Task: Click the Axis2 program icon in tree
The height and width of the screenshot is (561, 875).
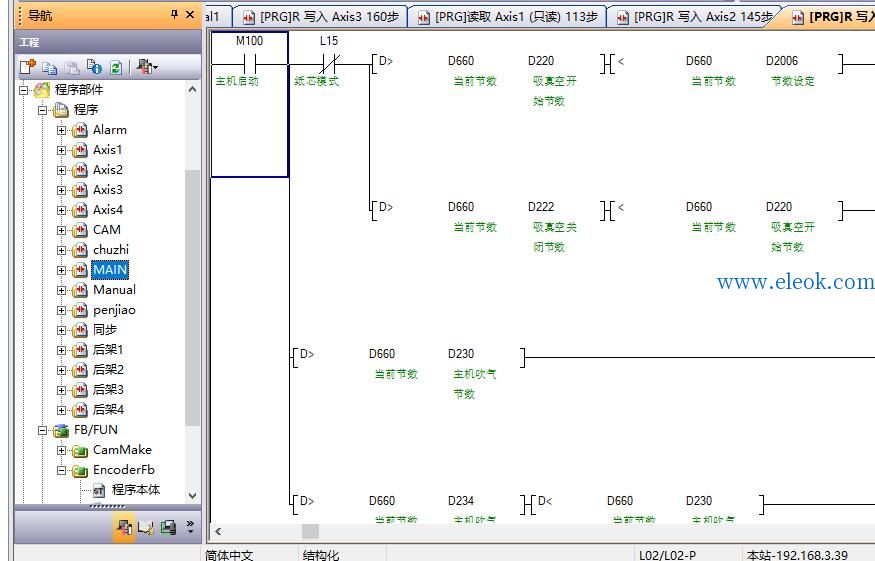Action: coord(80,170)
